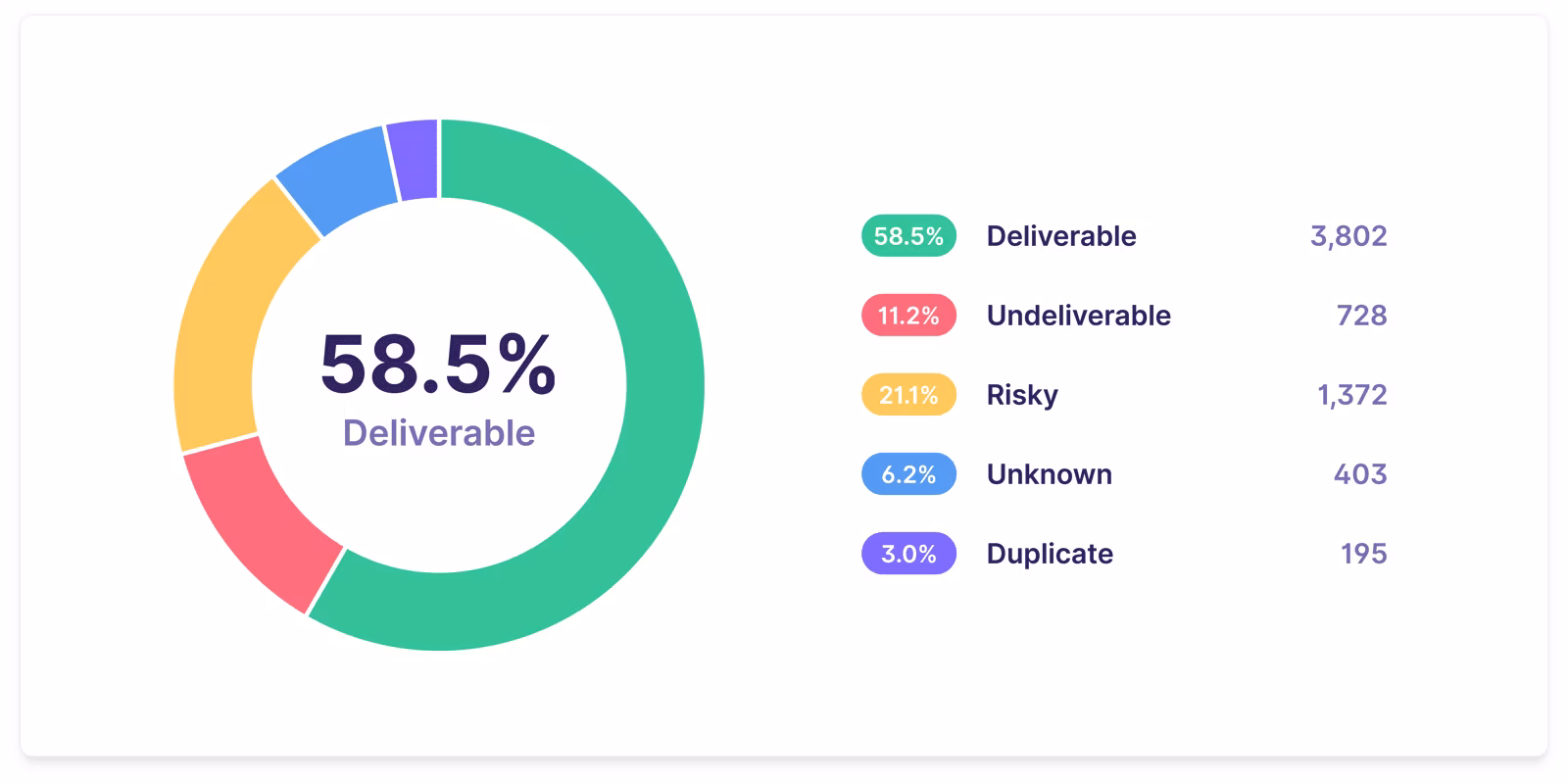Image resolution: width=1568 pixels, height=784 pixels.
Task: Click the 3,802 Deliverable count
Action: coord(1348,236)
